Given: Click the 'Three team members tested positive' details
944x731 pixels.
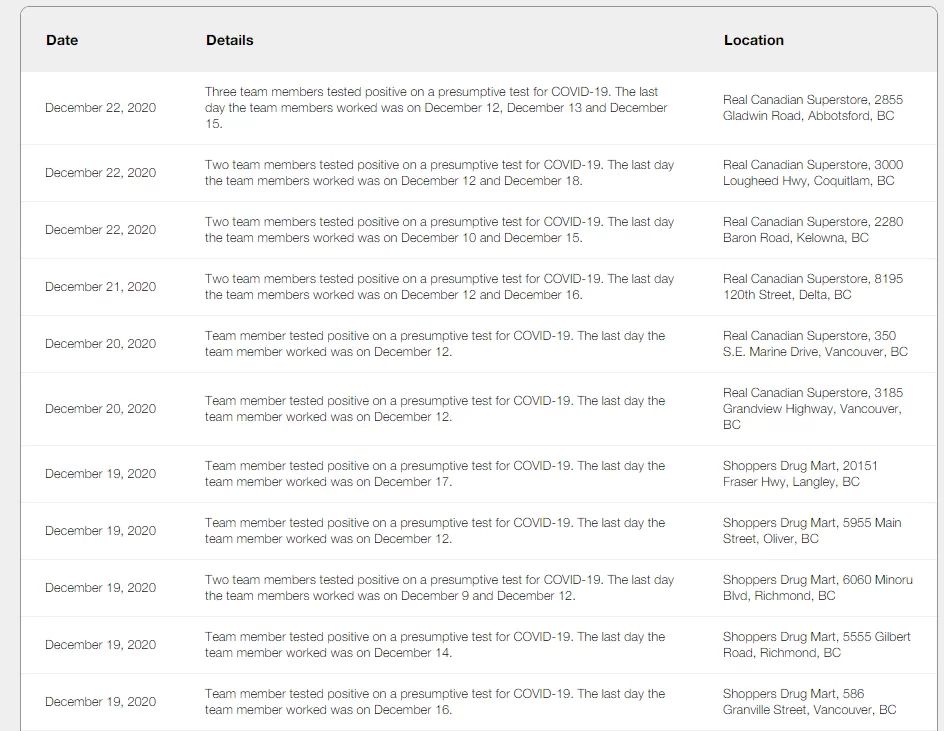Looking at the screenshot, I should click(x=436, y=108).
